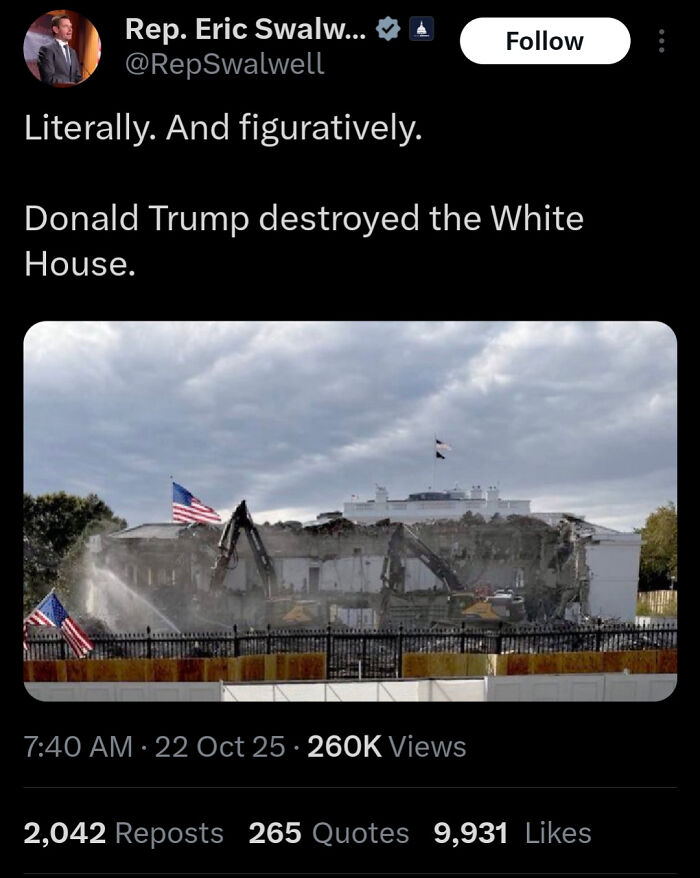
Task: Click the tweet text 'Literally. And figuratively.'
Action: tap(223, 128)
